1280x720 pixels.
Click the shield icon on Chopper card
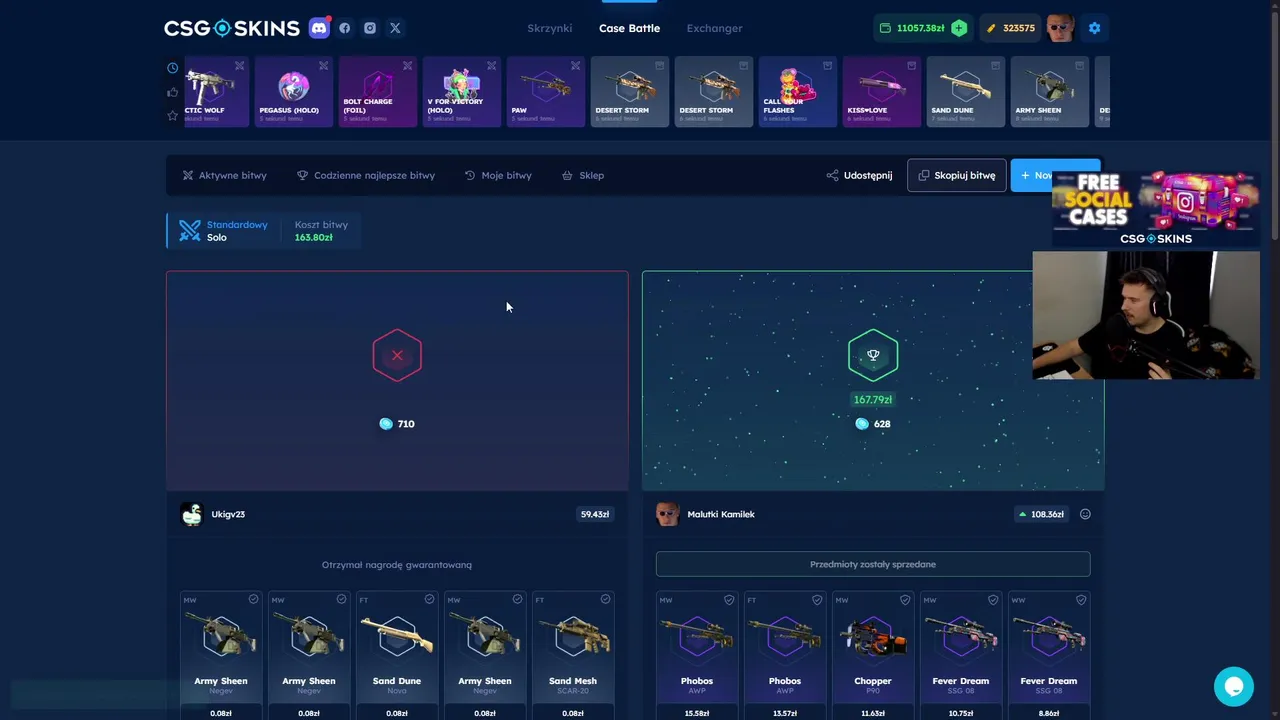click(905, 600)
